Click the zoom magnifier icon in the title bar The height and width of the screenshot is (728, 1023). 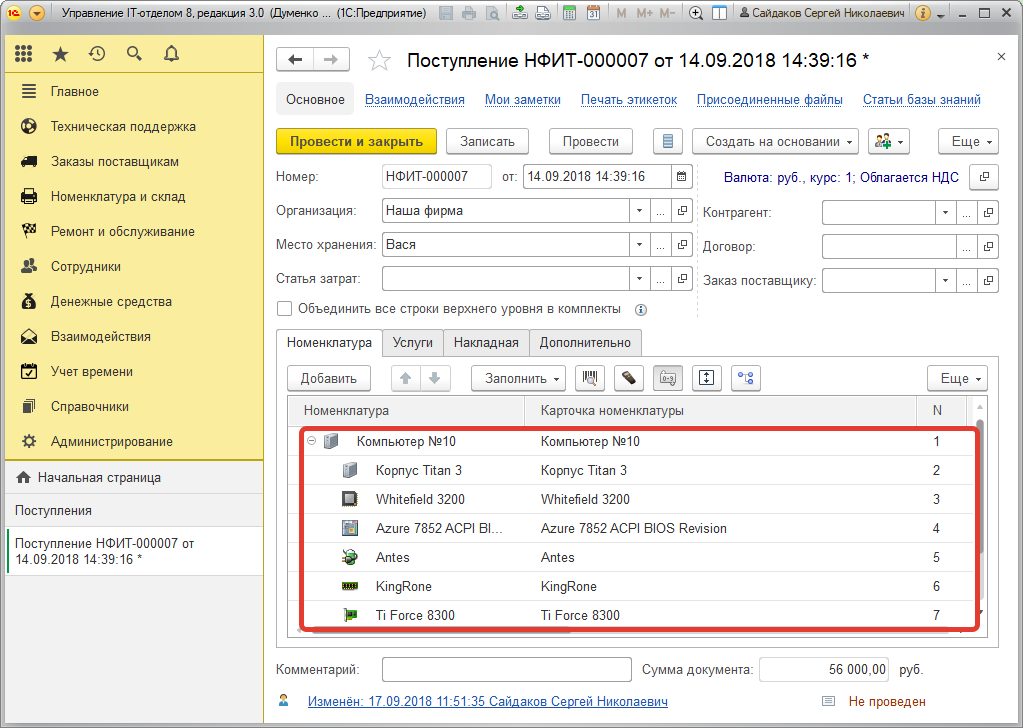(696, 12)
